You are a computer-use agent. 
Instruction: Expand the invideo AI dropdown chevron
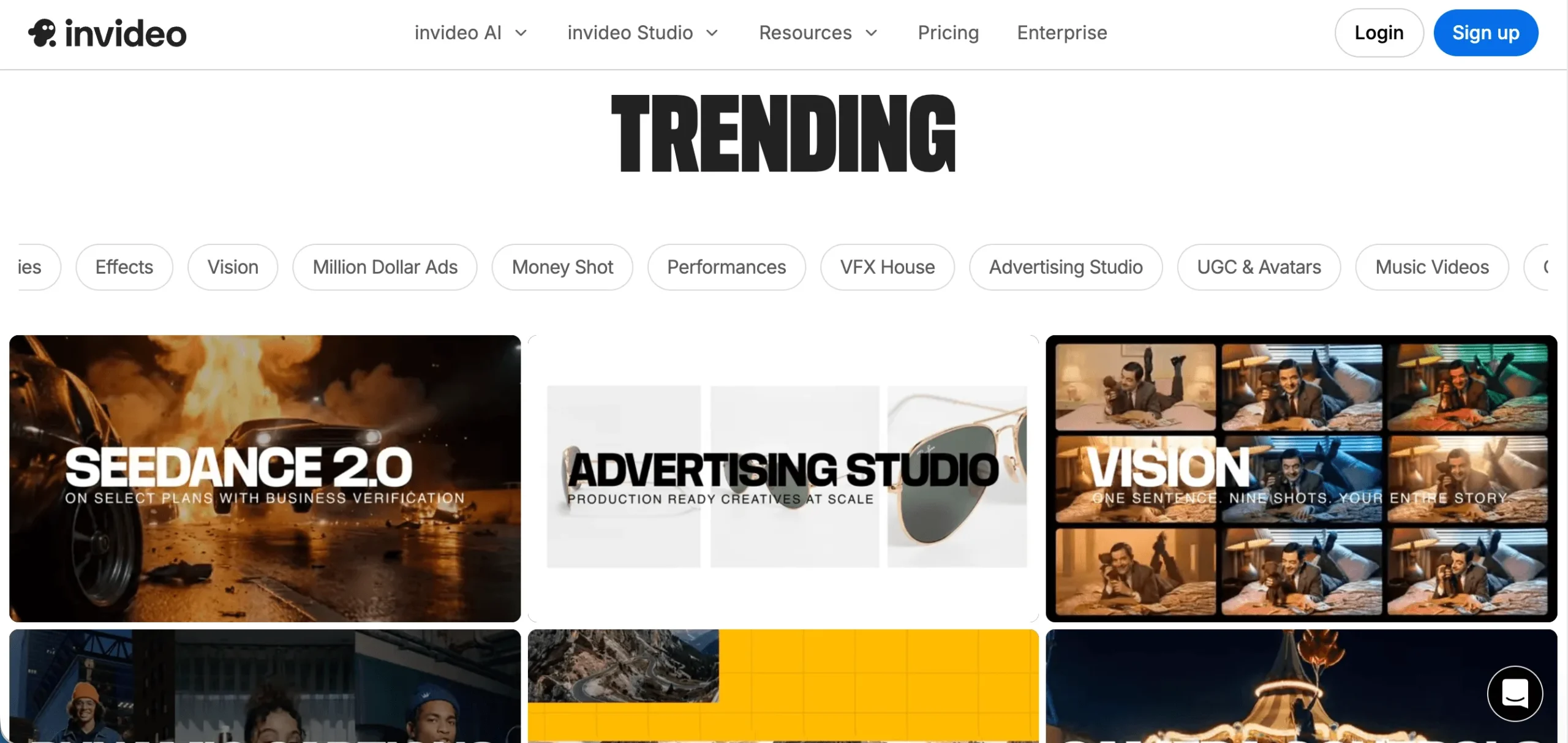pos(521,33)
